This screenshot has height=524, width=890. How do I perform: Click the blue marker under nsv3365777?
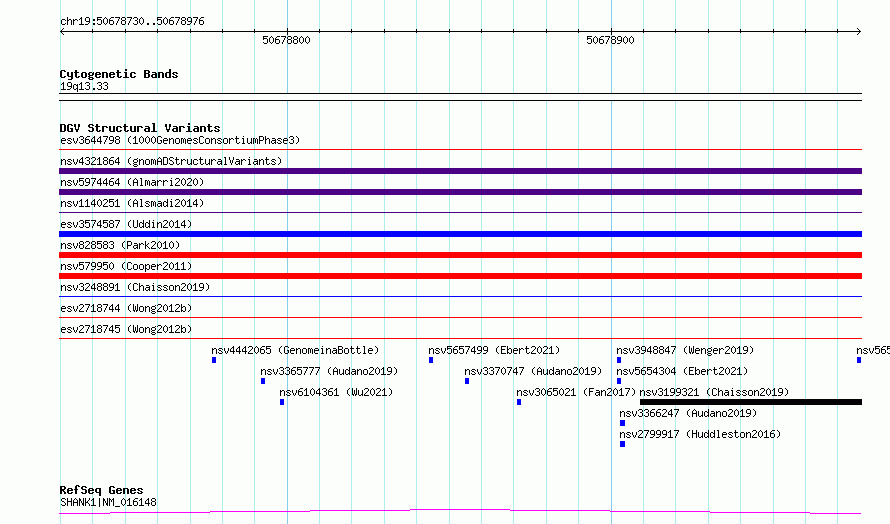click(x=263, y=381)
